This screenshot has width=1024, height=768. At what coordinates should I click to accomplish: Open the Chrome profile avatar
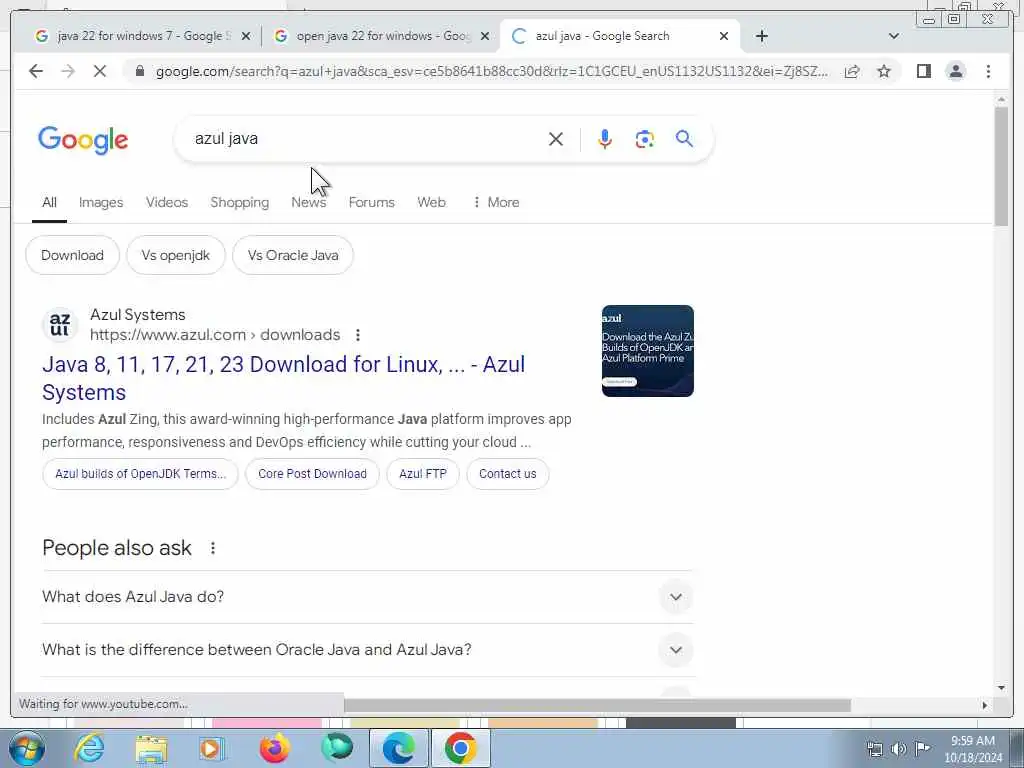click(x=956, y=71)
